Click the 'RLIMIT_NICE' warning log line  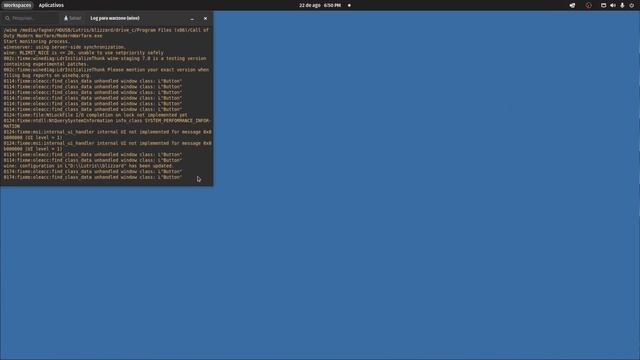(x=84, y=53)
